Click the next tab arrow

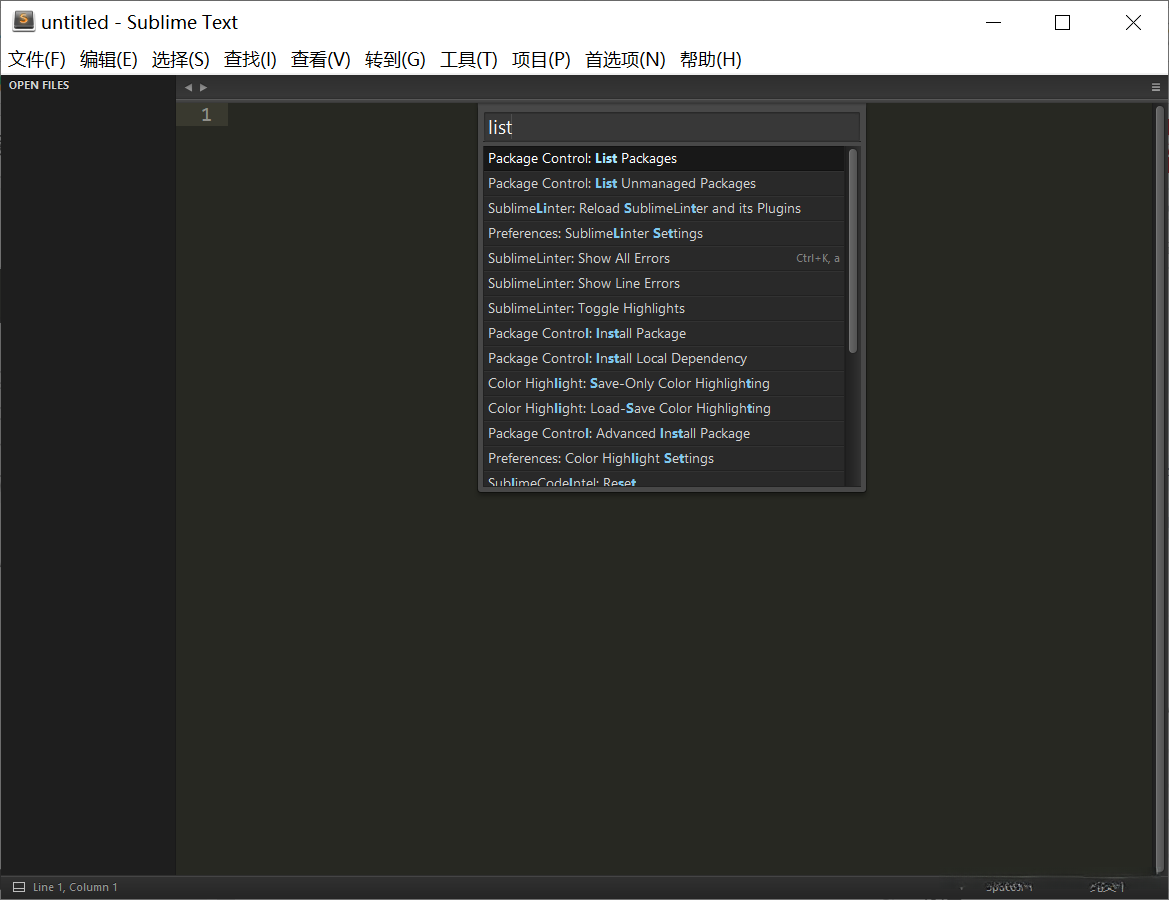point(204,87)
